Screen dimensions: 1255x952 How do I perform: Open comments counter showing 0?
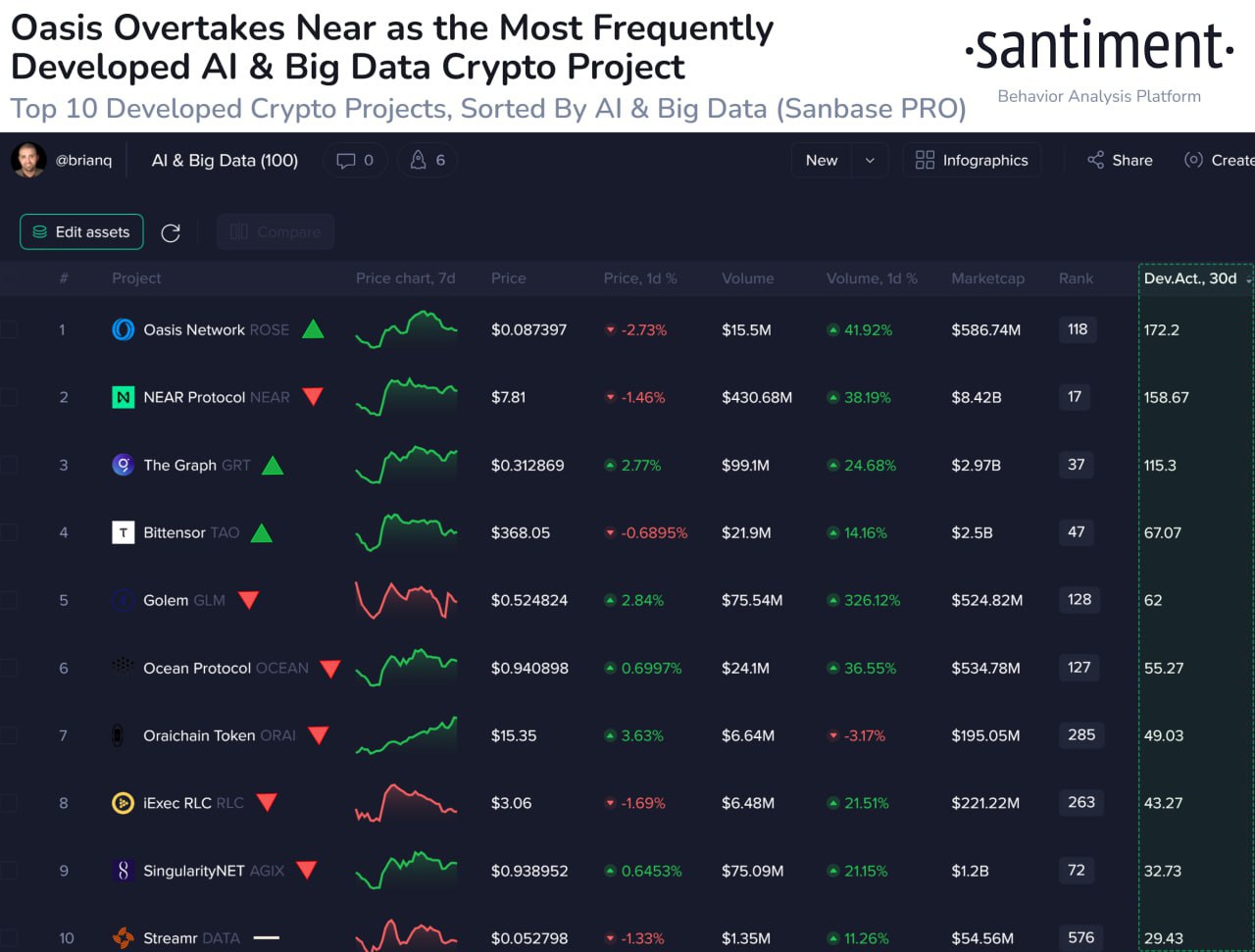click(355, 160)
